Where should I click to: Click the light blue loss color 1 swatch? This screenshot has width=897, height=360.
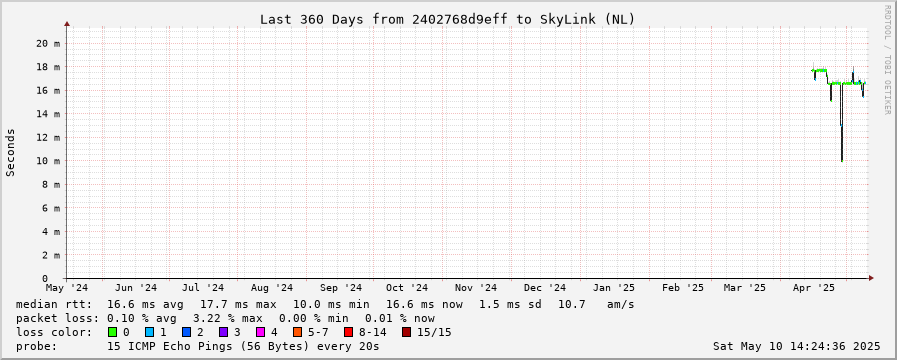coord(149,332)
